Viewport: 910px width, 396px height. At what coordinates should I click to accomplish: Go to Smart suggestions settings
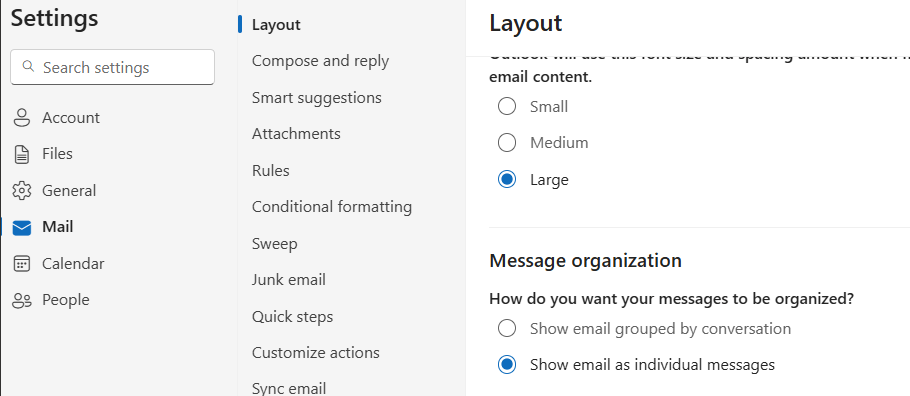[x=317, y=98]
